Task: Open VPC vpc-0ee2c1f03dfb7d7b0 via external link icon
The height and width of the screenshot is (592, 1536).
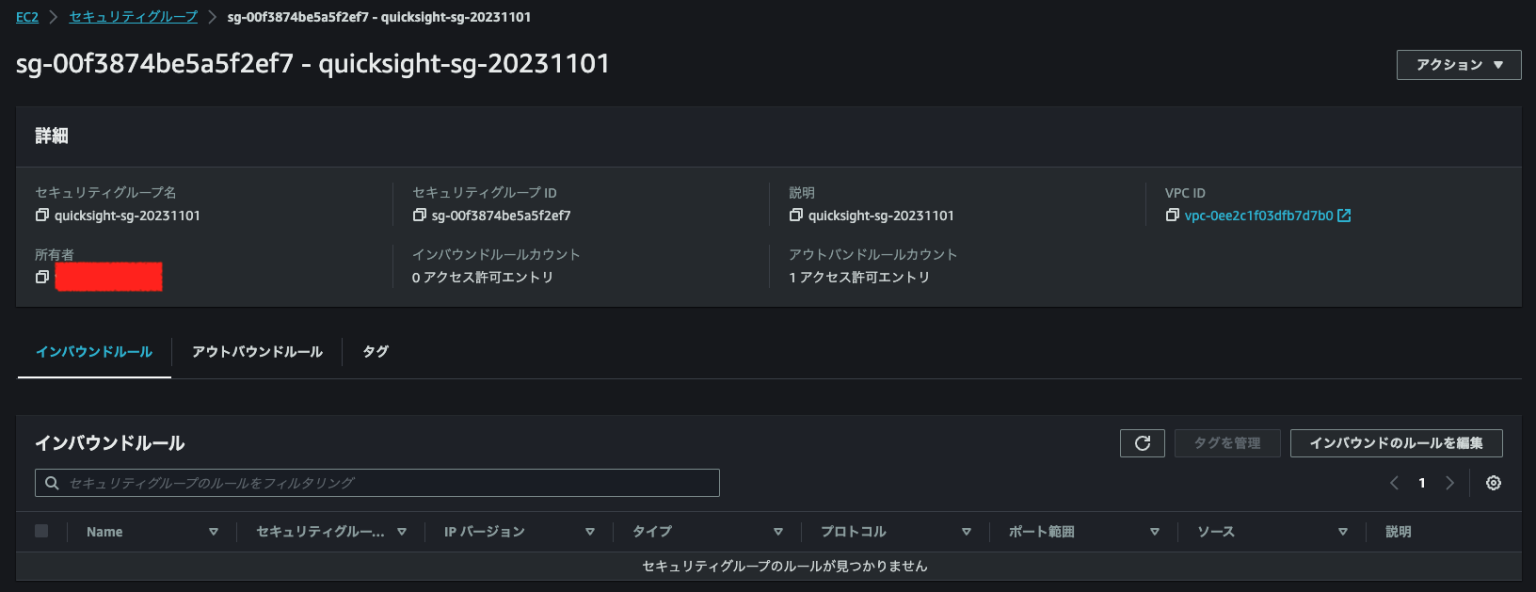Action: coord(1345,214)
